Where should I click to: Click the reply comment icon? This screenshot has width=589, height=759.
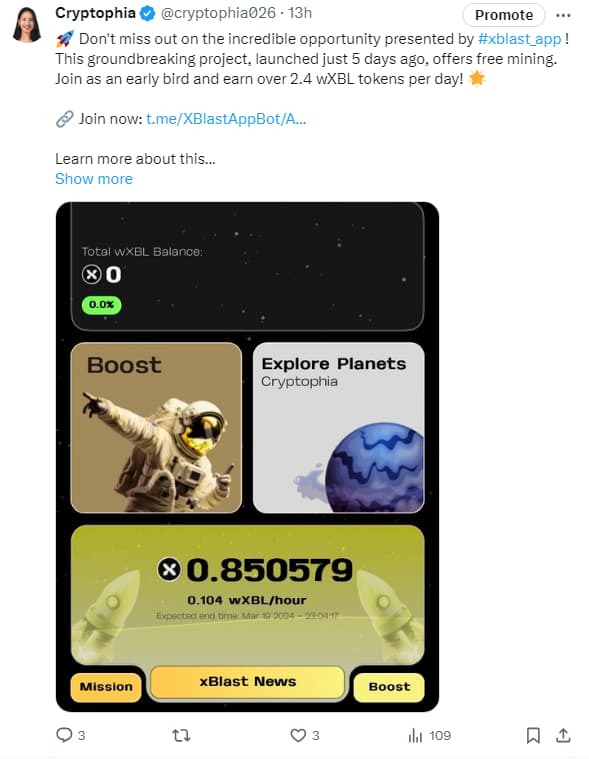64,735
